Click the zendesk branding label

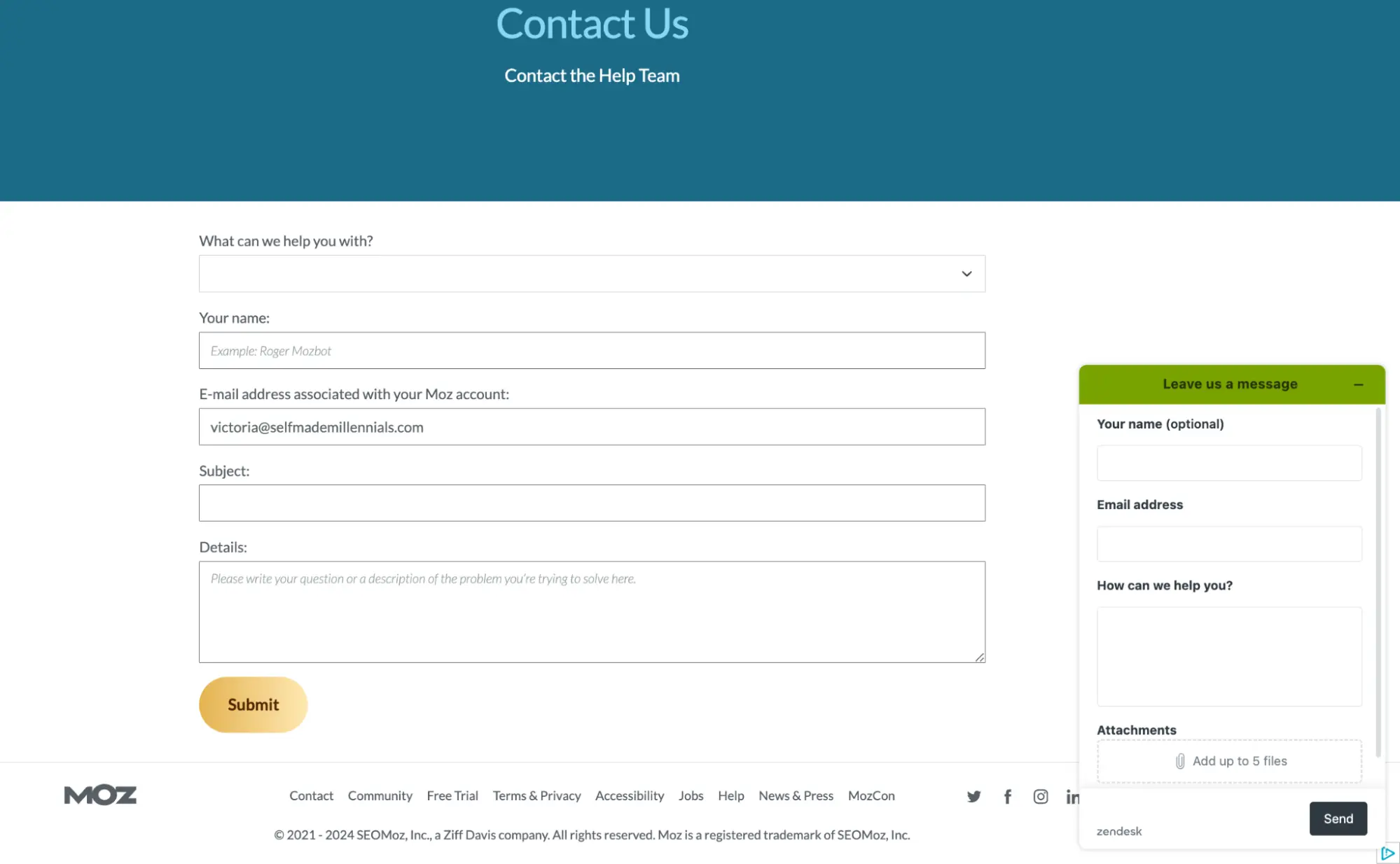click(1118, 831)
